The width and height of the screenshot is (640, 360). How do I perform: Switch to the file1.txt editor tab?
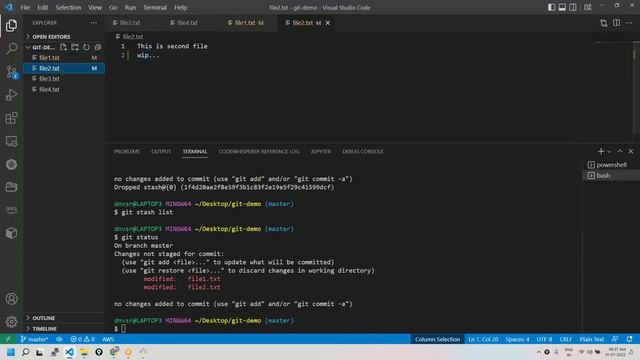pyautogui.click(x=245, y=23)
